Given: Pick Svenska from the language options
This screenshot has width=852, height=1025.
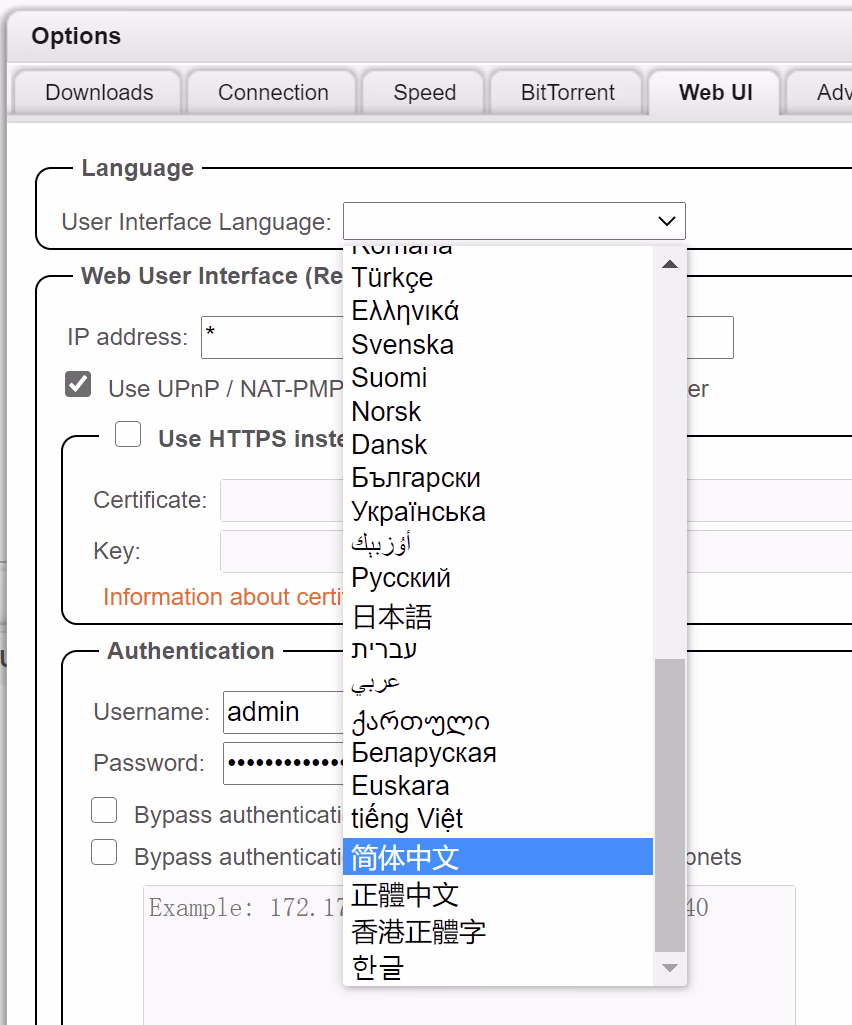Looking at the screenshot, I should click(402, 345).
